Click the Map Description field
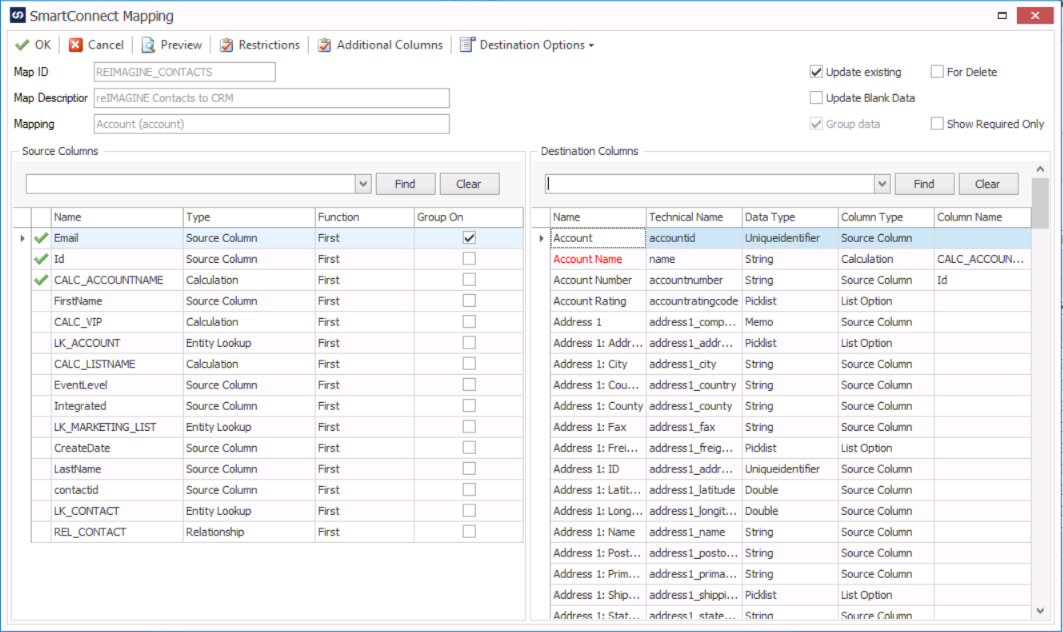 (x=271, y=98)
